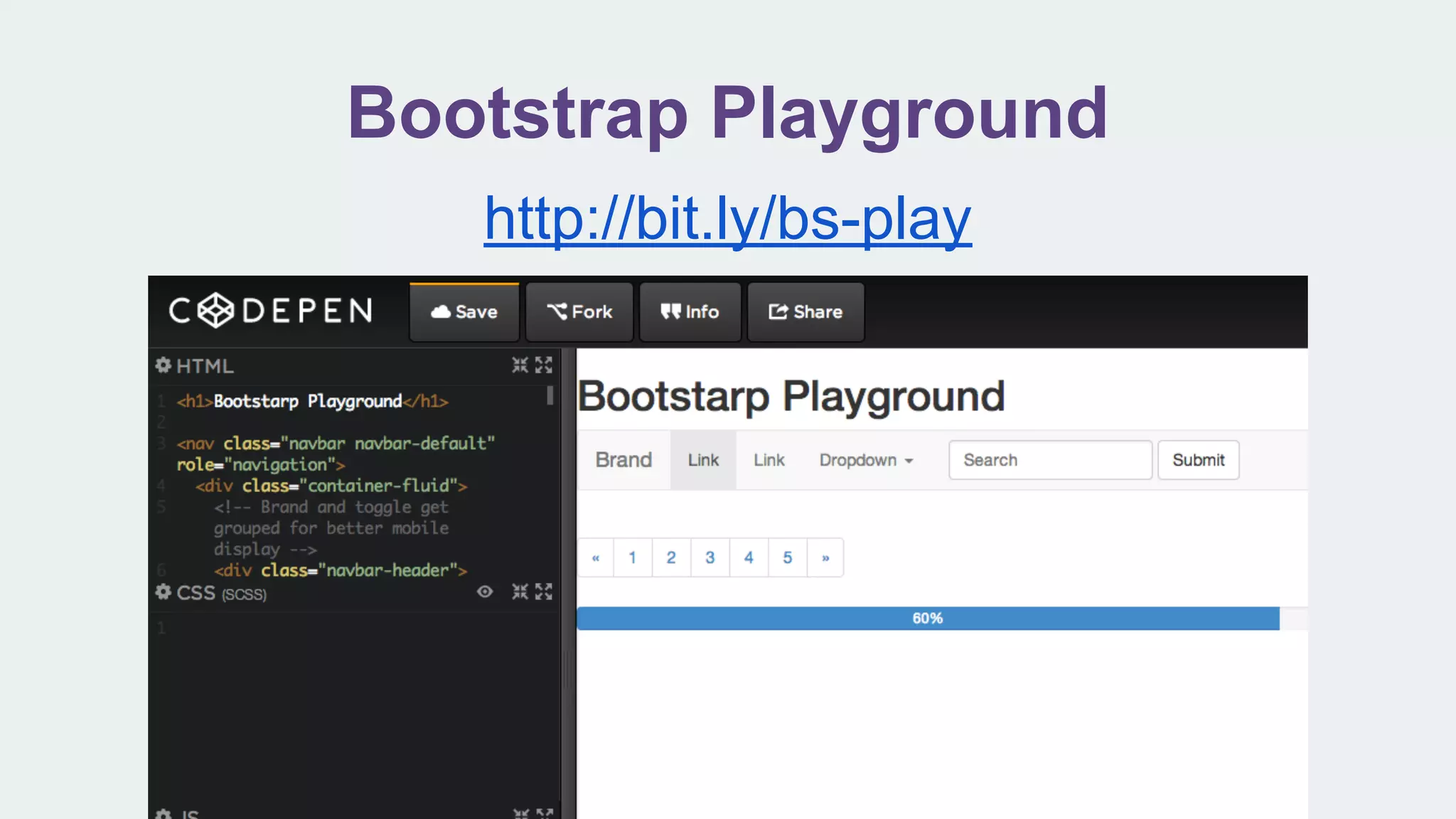Click the CodePen logo

(x=271, y=311)
